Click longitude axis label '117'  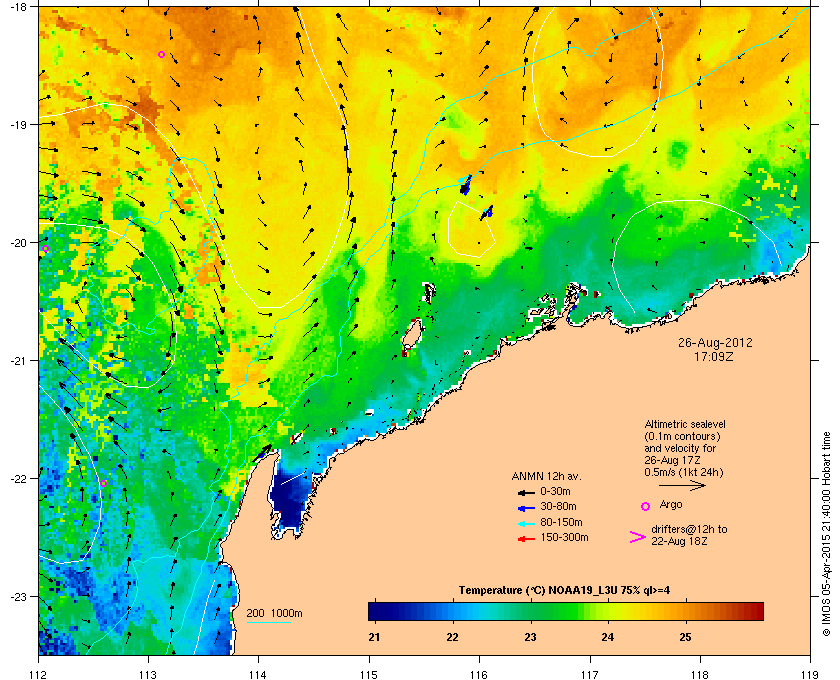(x=590, y=674)
